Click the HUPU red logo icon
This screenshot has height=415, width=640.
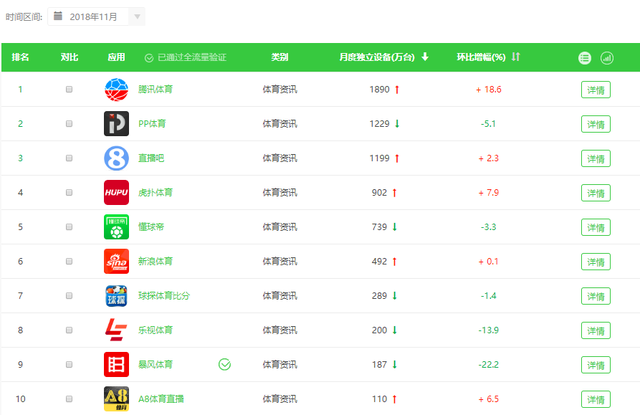[x=116, y=192]
